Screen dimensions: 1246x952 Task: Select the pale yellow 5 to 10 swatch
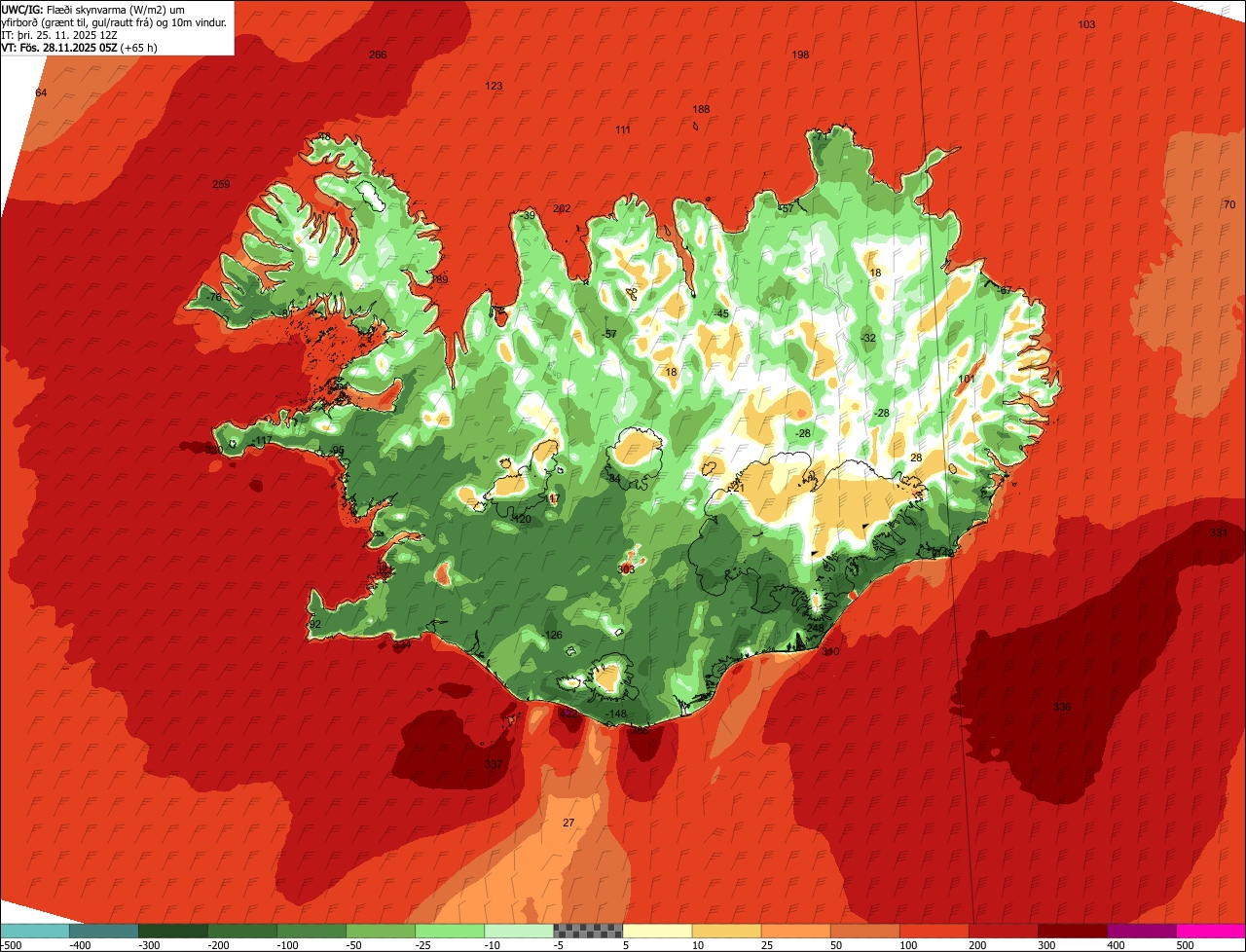pos(657,930)
